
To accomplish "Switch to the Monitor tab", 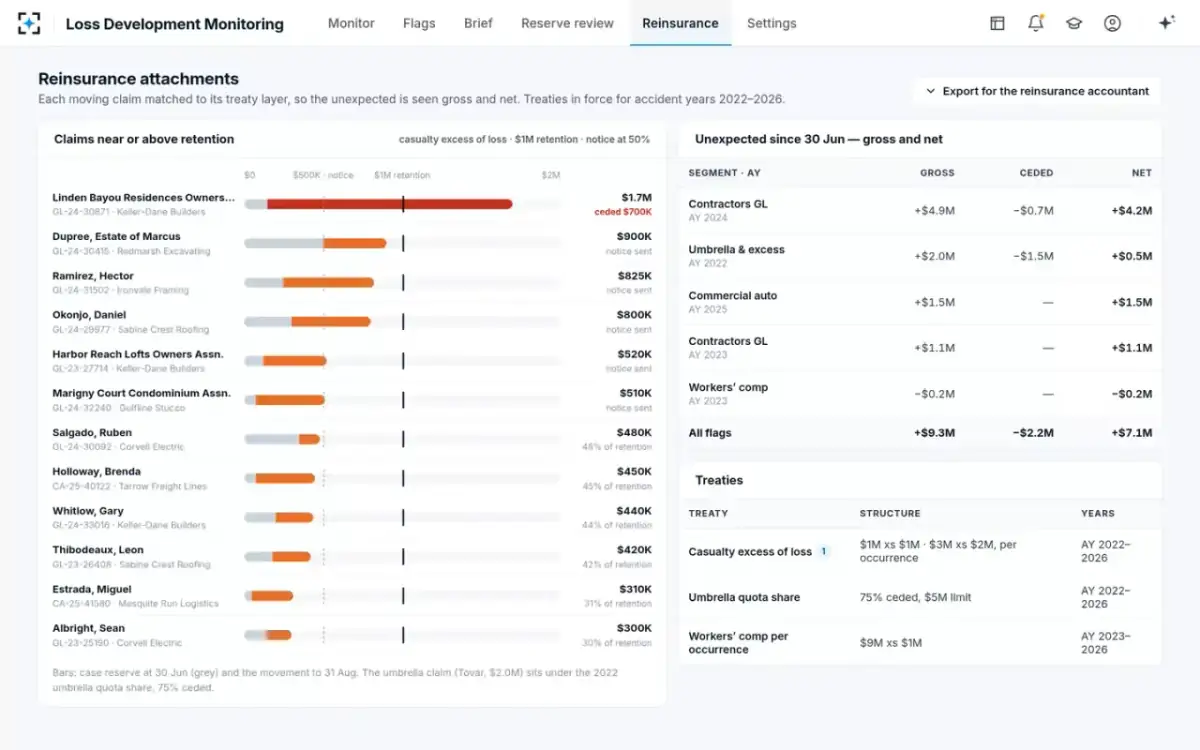I will (x=351, y=23).
